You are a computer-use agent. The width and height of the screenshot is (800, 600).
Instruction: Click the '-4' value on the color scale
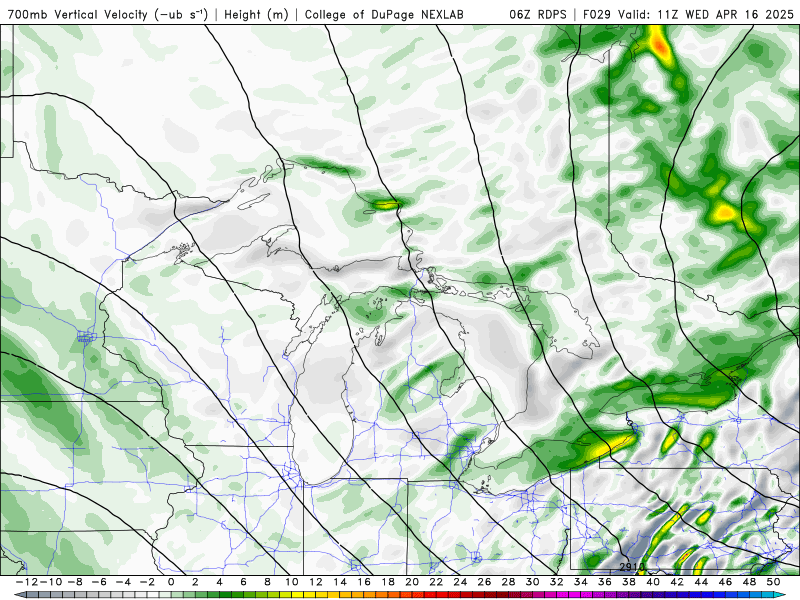point(121,582)
